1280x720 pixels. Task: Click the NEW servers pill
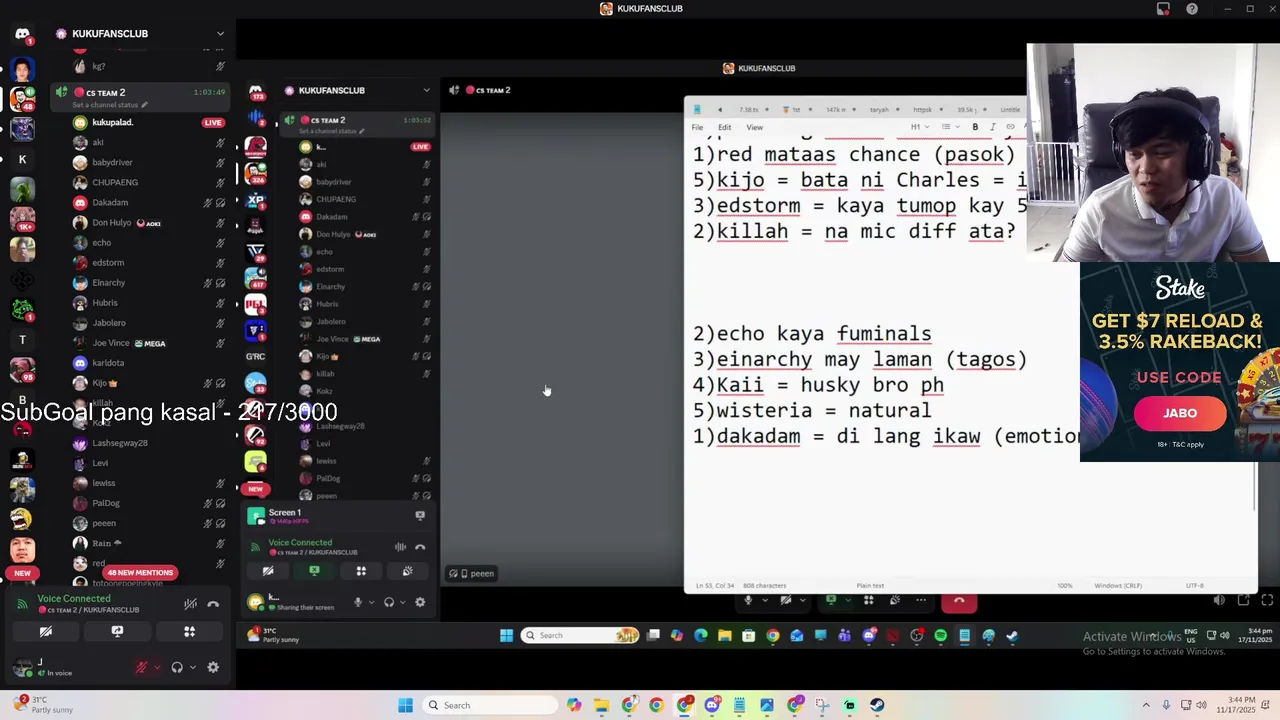22,573
